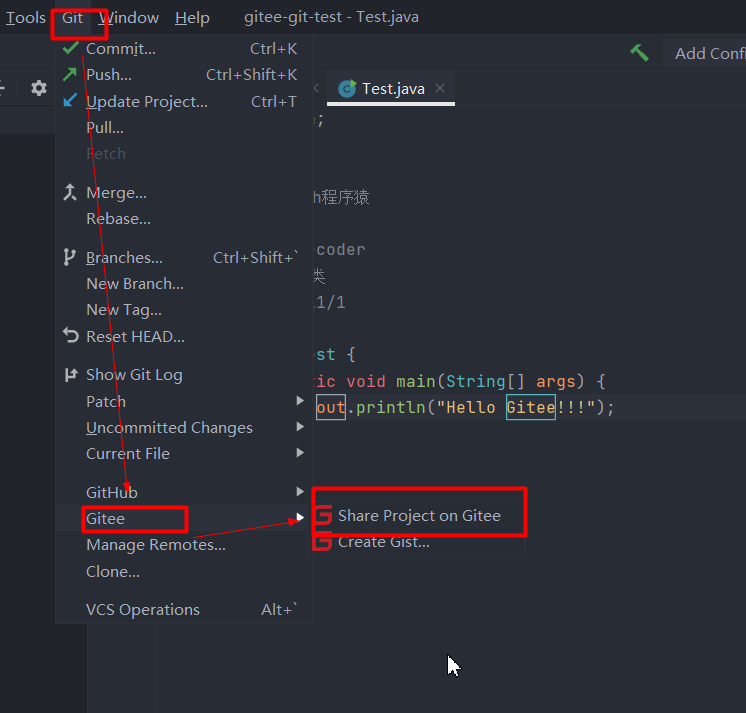
Task: Open the Window menu
Action: (129, 18)
